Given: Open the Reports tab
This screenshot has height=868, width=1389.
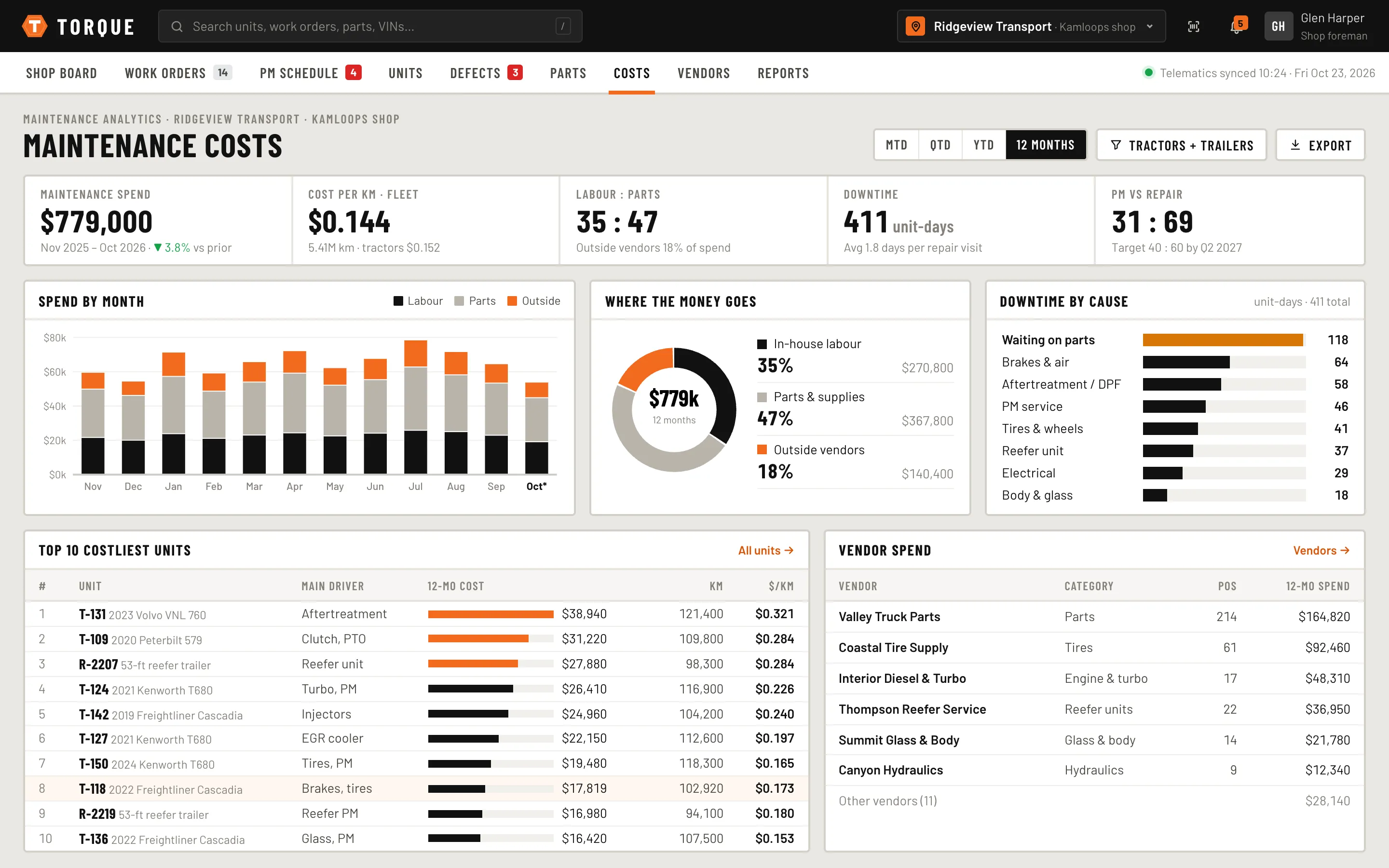Looking at the screenshot, I should pos(783,73).
